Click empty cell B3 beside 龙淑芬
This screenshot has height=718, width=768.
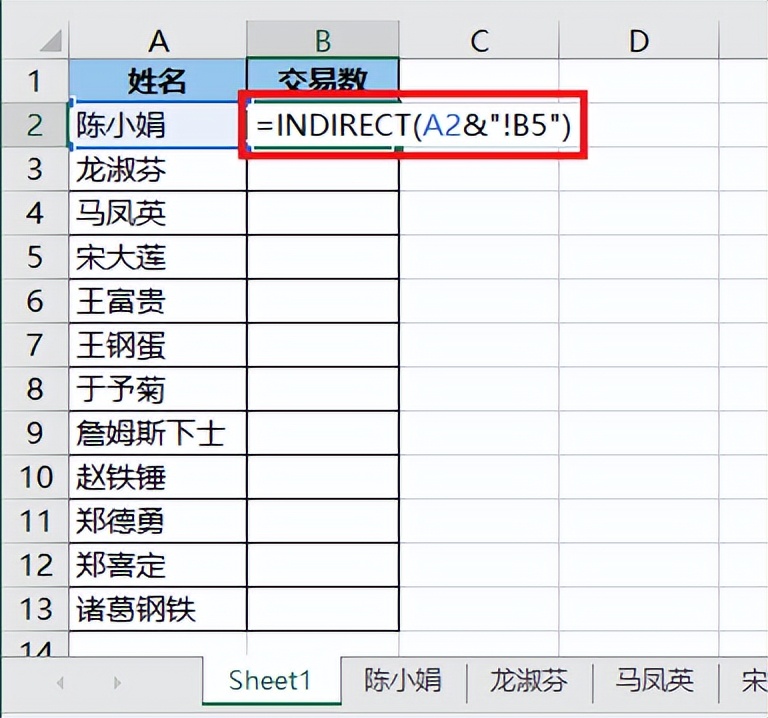(x=323, y=169)
